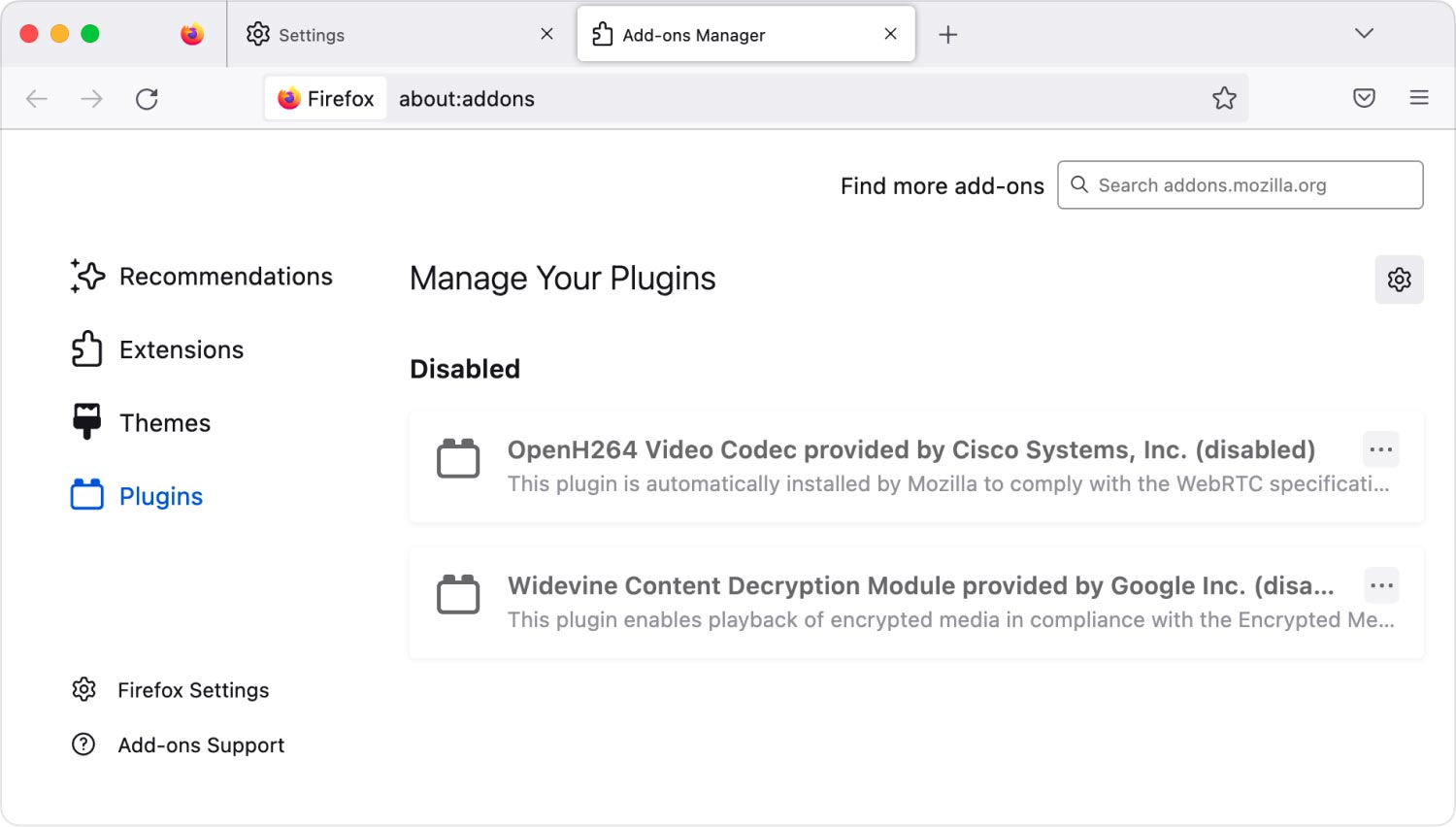Open OpenH264 Video Codec plugin details

click(x=916, y=467)
